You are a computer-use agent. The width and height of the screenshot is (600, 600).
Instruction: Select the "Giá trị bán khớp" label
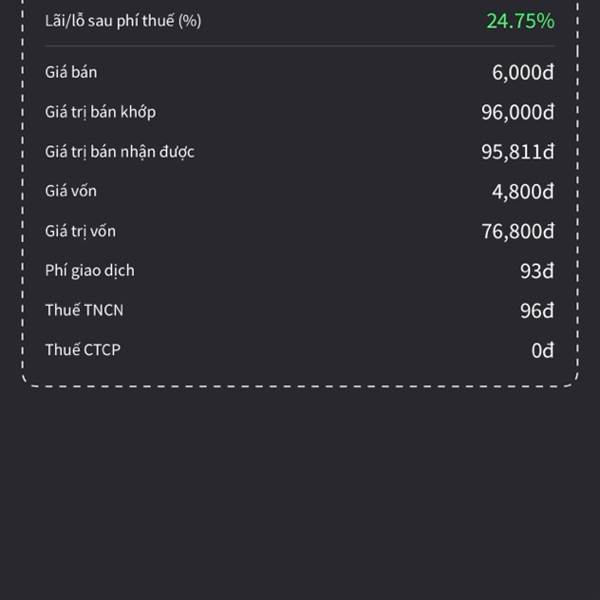[100, 112]
